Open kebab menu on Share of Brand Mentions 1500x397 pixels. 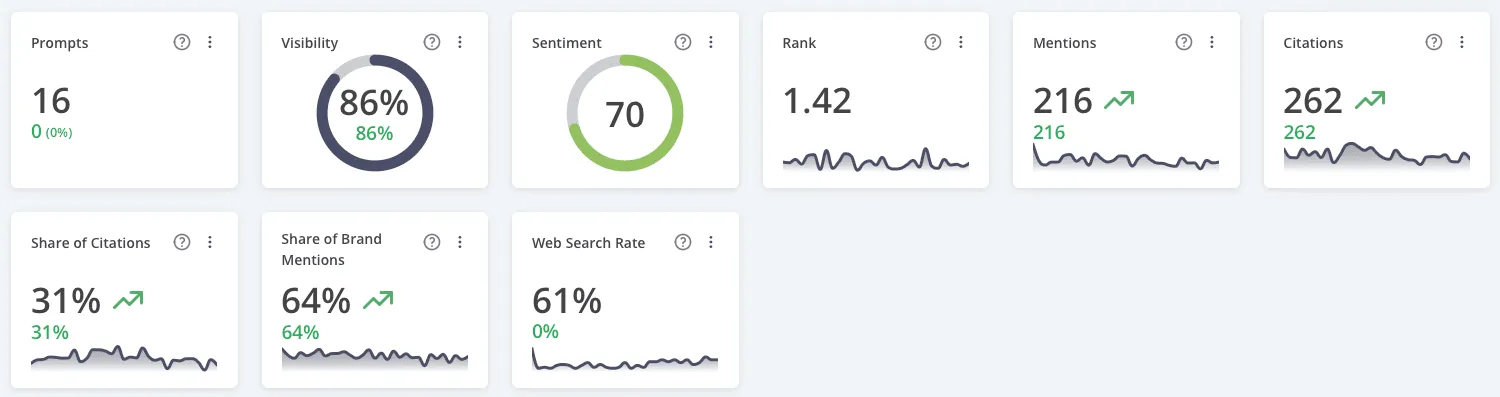460,242
